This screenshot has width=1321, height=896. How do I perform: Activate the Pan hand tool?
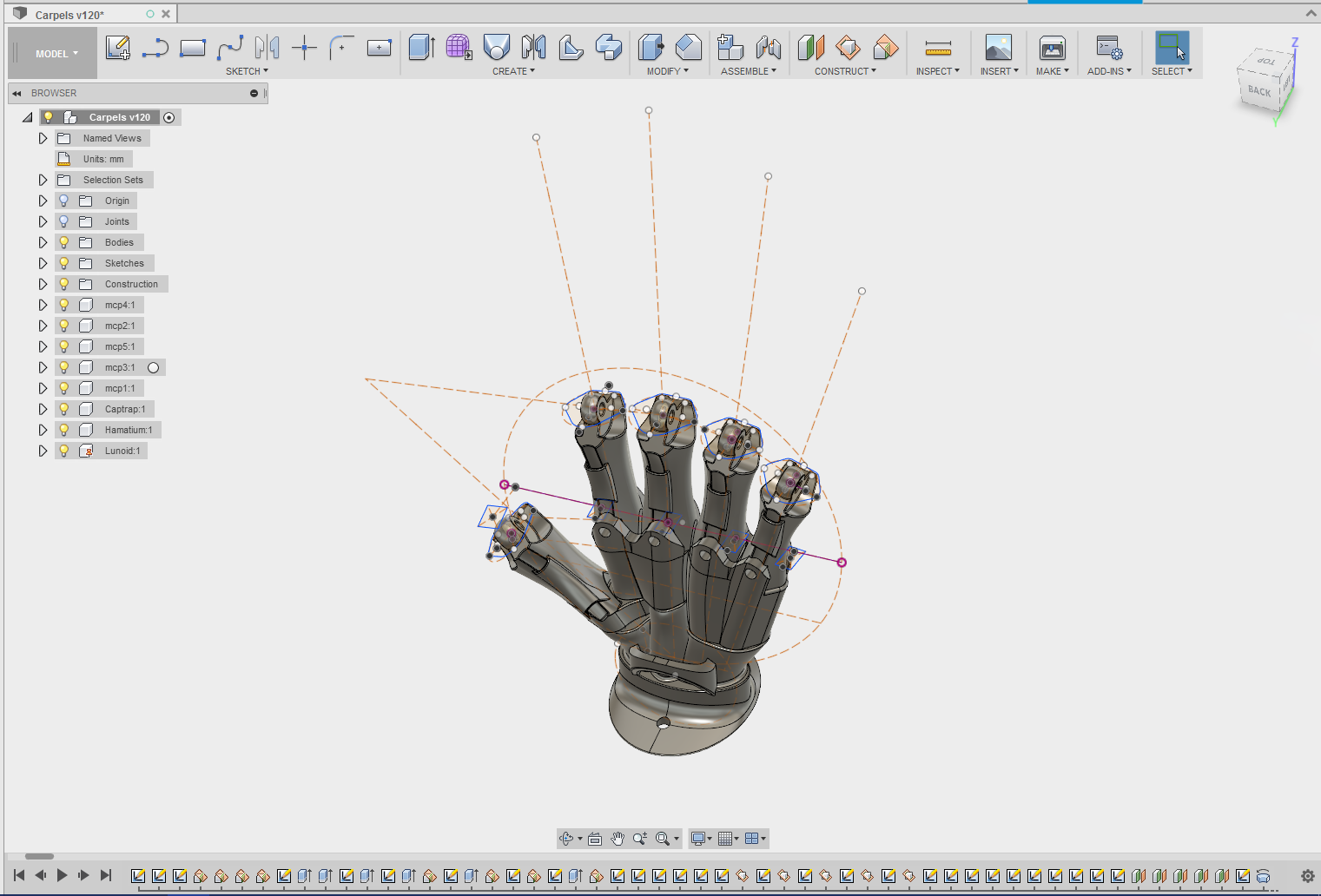[618, 839]
